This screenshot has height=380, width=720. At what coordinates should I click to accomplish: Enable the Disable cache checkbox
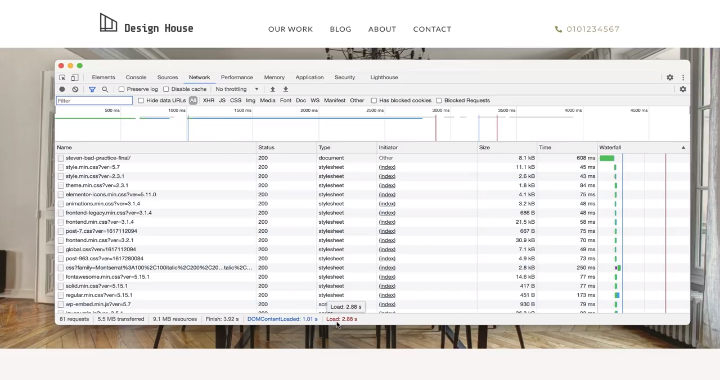click(x=166, y=89)
